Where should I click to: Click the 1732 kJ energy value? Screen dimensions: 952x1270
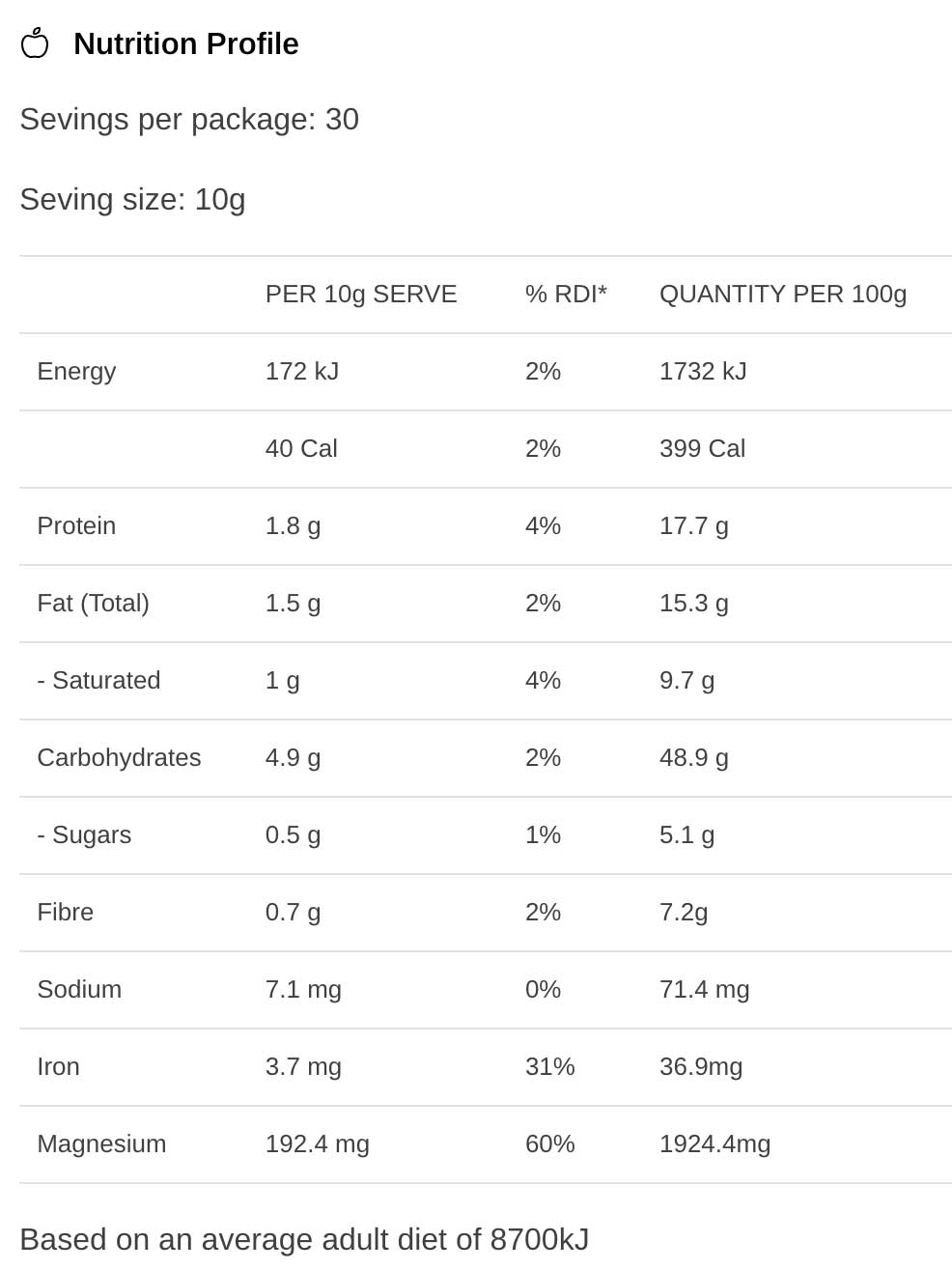(x=703, y=371)
